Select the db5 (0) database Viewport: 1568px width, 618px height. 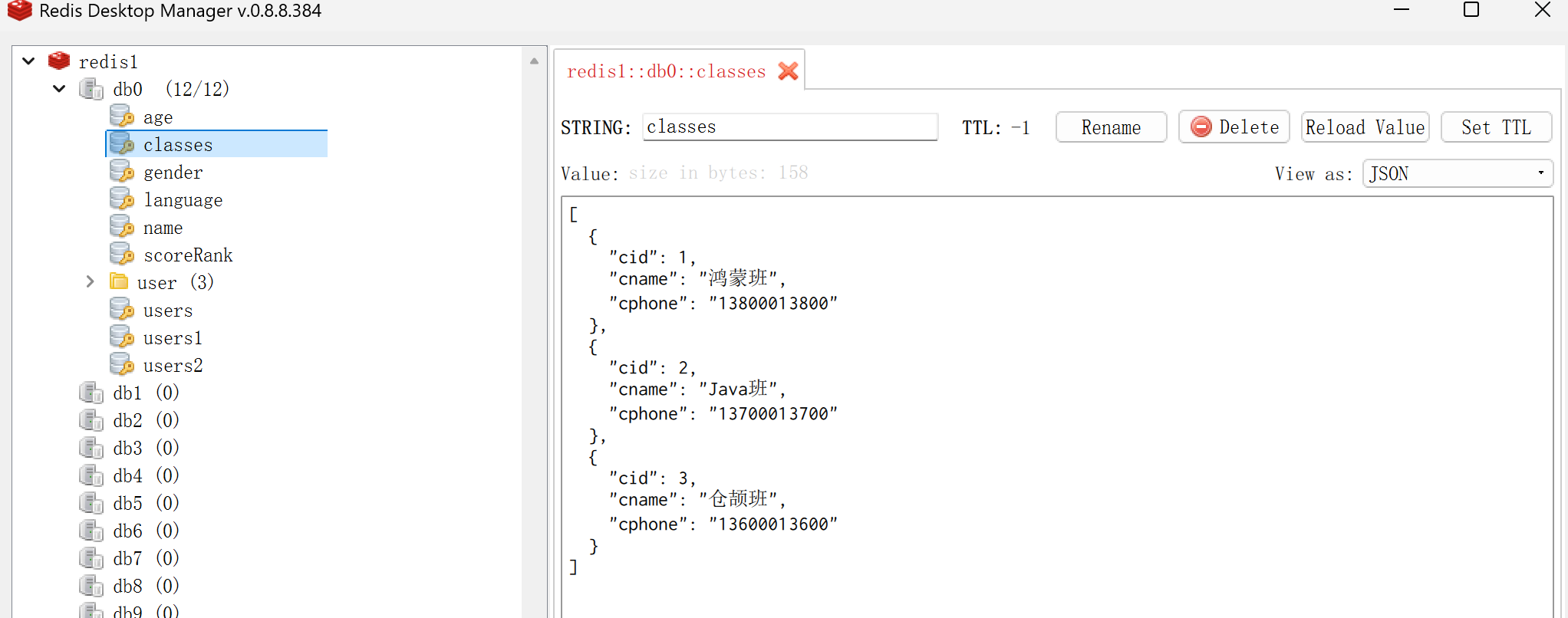pyautogui.click(x=146, y=504)
